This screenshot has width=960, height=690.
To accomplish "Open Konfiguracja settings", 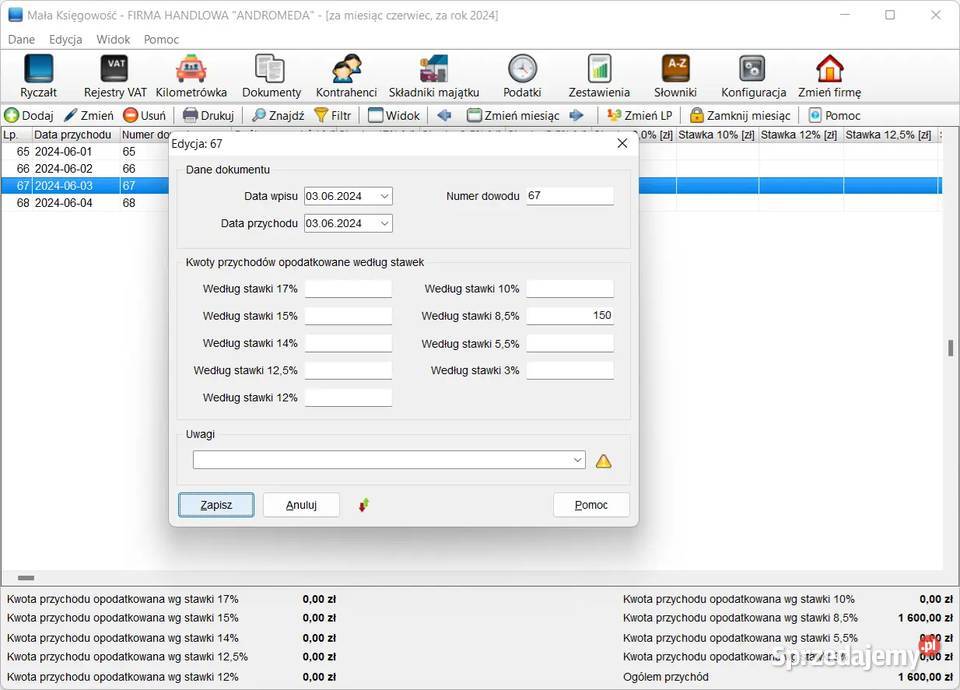I will pyautogui.click(x=753, y=76).
